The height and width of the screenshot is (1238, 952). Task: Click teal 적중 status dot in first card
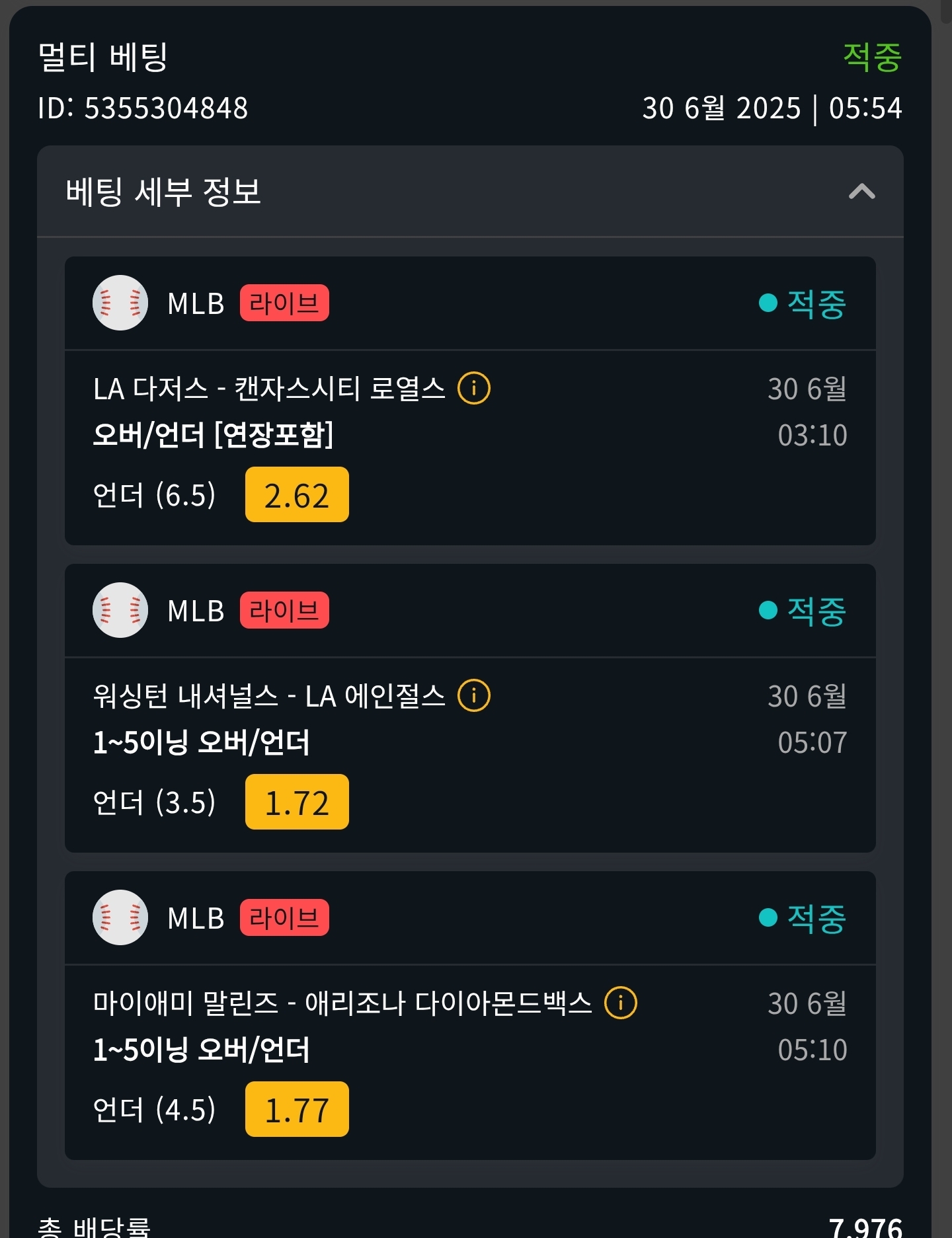[x=768, y=303]
